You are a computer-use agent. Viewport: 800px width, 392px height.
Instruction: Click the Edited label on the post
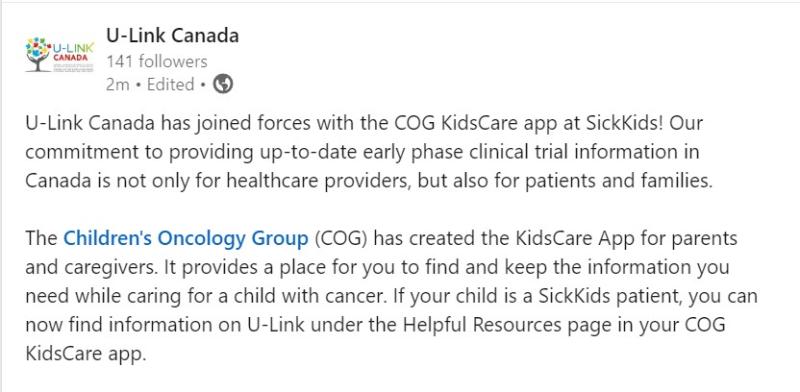[x=170, y=85]
